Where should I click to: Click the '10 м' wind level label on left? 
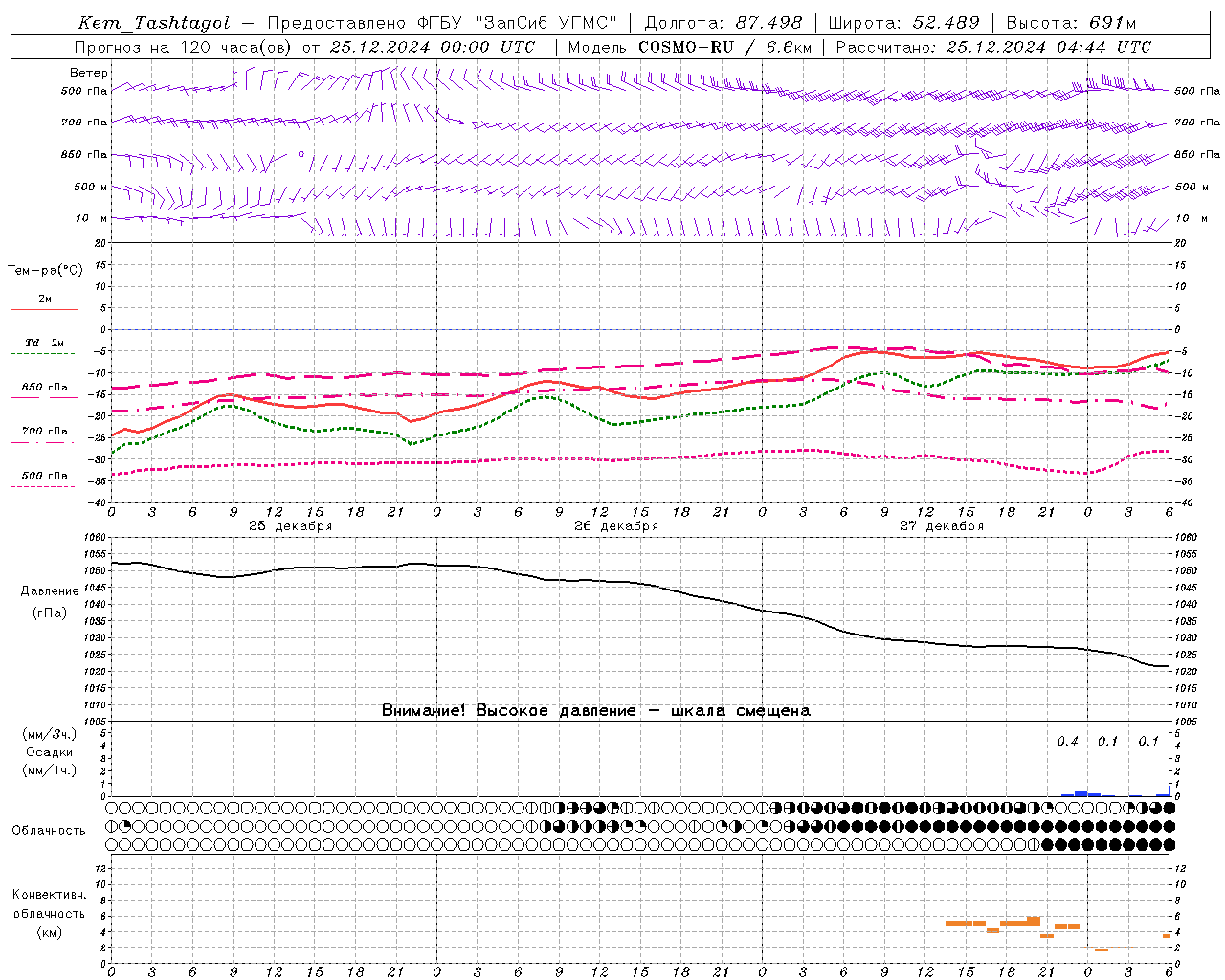click(x=92, y=218)
